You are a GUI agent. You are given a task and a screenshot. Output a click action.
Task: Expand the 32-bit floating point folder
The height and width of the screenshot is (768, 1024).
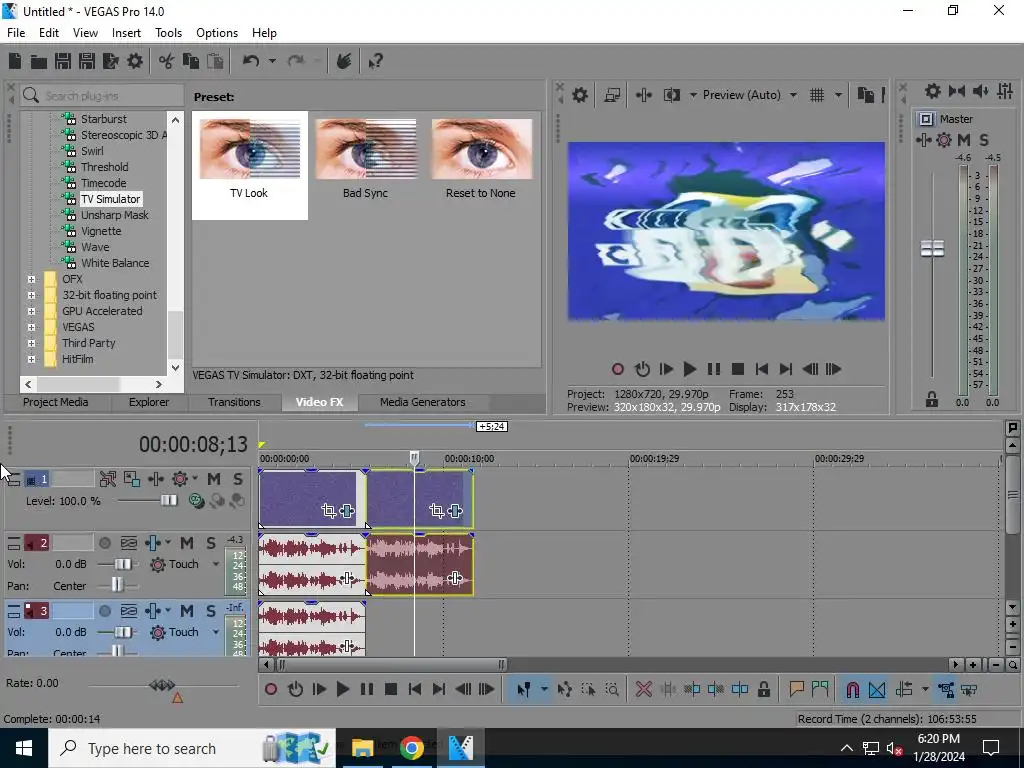[31, 295]
